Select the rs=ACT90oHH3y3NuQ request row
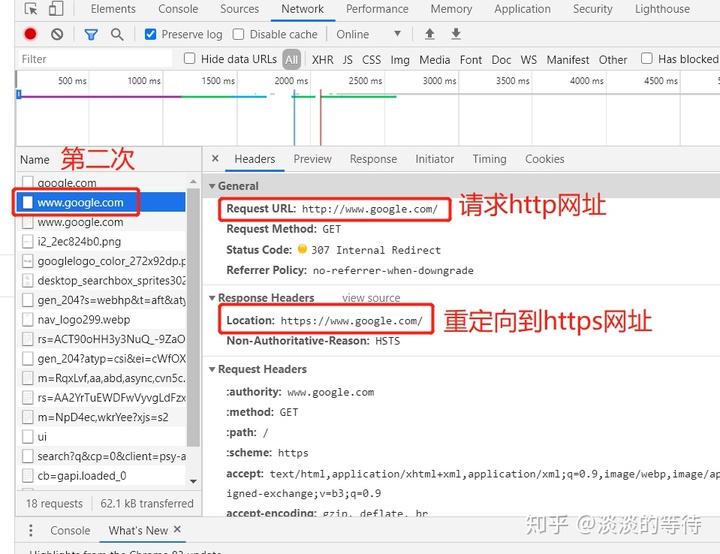This screenshot has width=720, height=554. (x=102, y=339)
